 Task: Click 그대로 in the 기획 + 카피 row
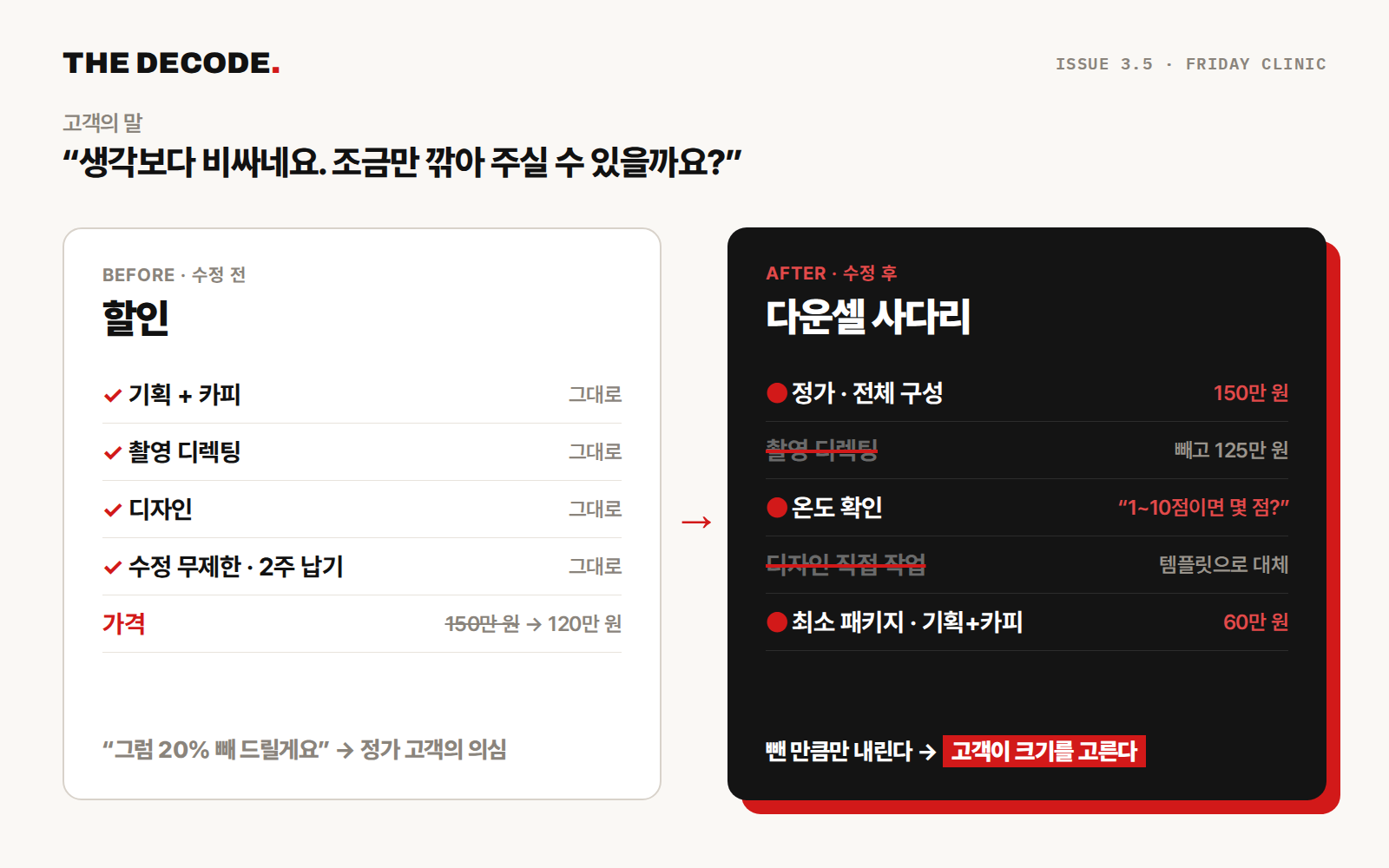595,395
